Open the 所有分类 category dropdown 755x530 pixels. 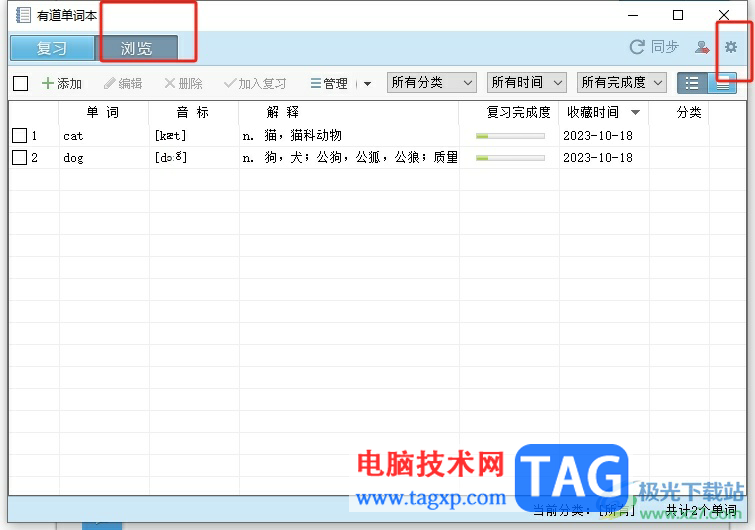431,82
